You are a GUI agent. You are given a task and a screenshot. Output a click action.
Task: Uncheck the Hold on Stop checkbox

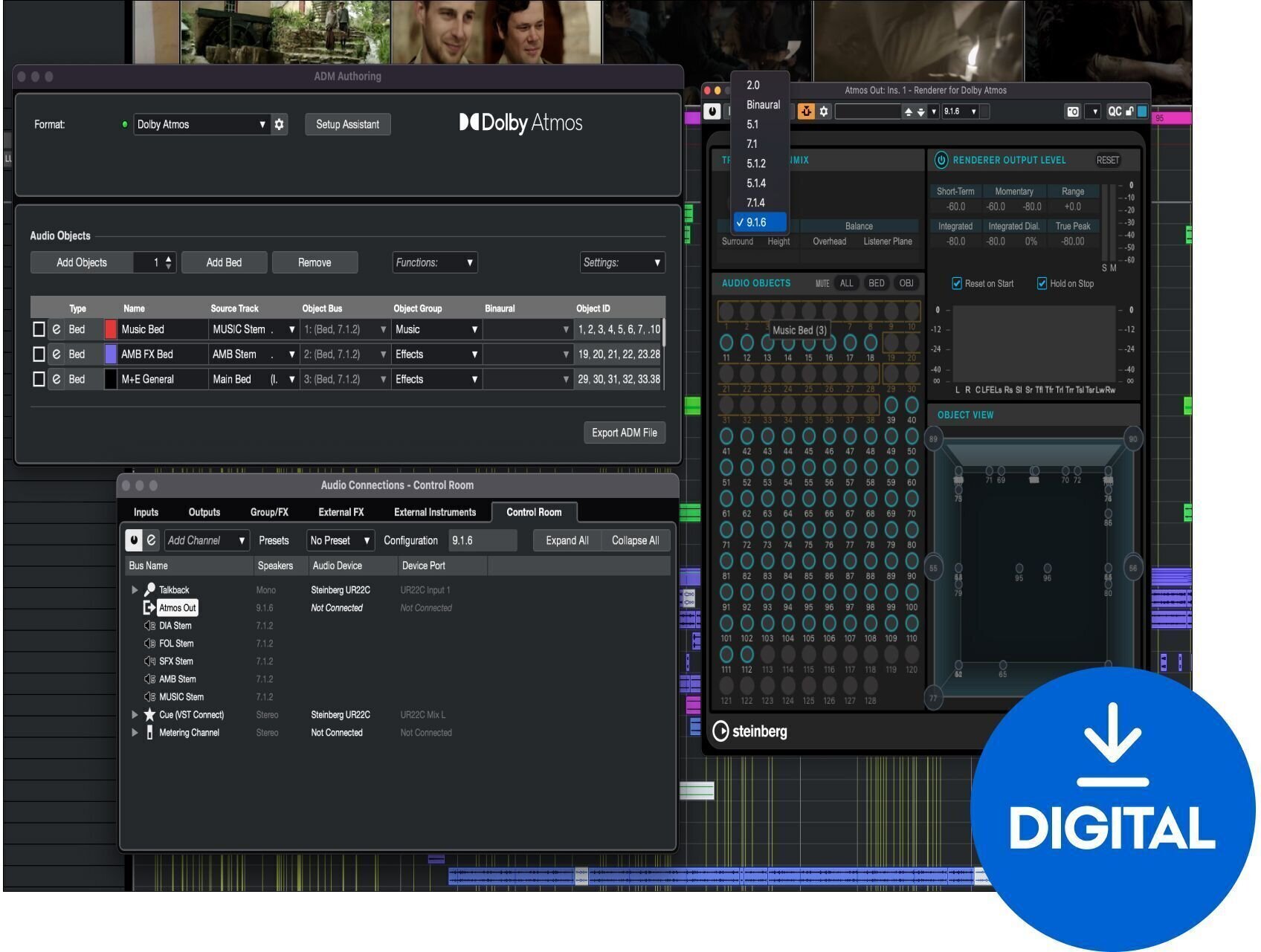[x=1042, y=283]
